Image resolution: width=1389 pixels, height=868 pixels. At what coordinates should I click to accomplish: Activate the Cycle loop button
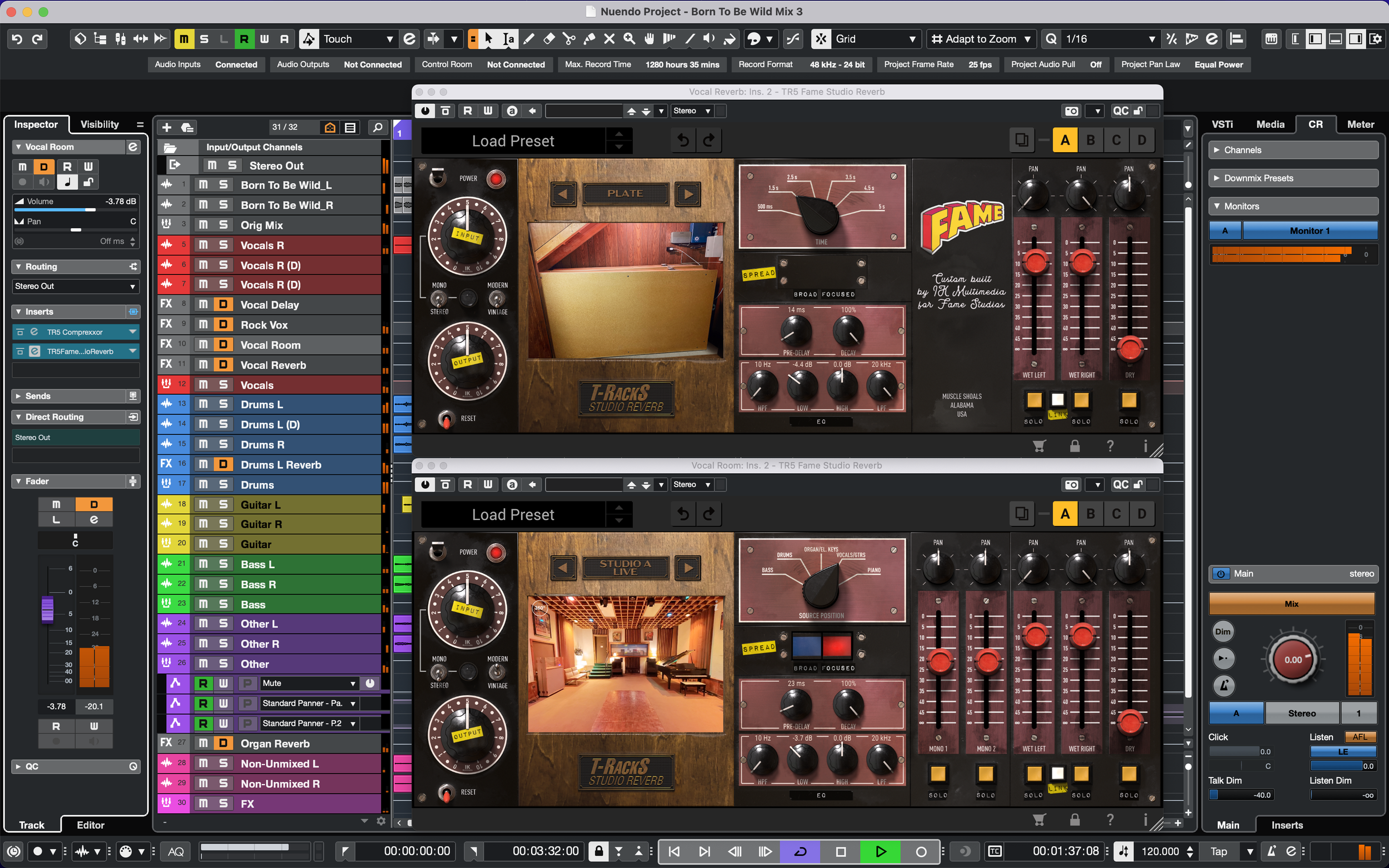pyautogui.click(x=800, y=851)
